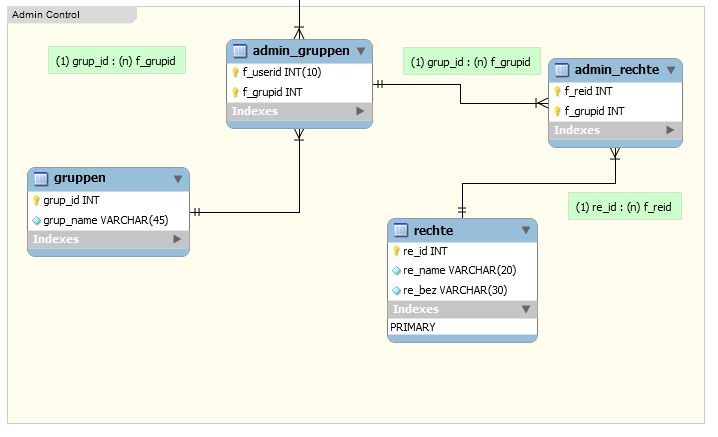
Task: Expand Indexes section in admin_gruppen table
Action: 360,111
